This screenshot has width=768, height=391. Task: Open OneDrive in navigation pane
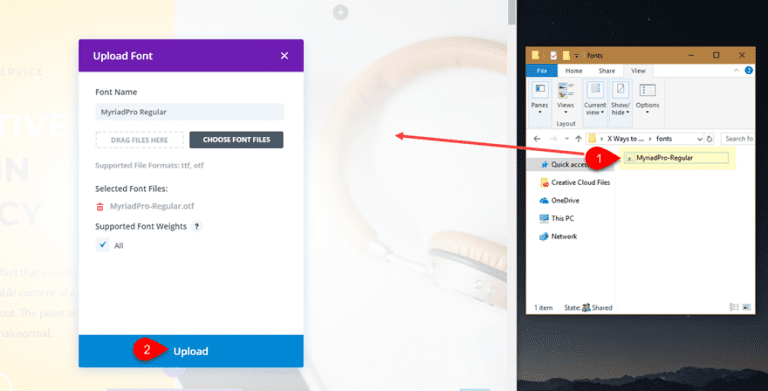pos(559,200)
